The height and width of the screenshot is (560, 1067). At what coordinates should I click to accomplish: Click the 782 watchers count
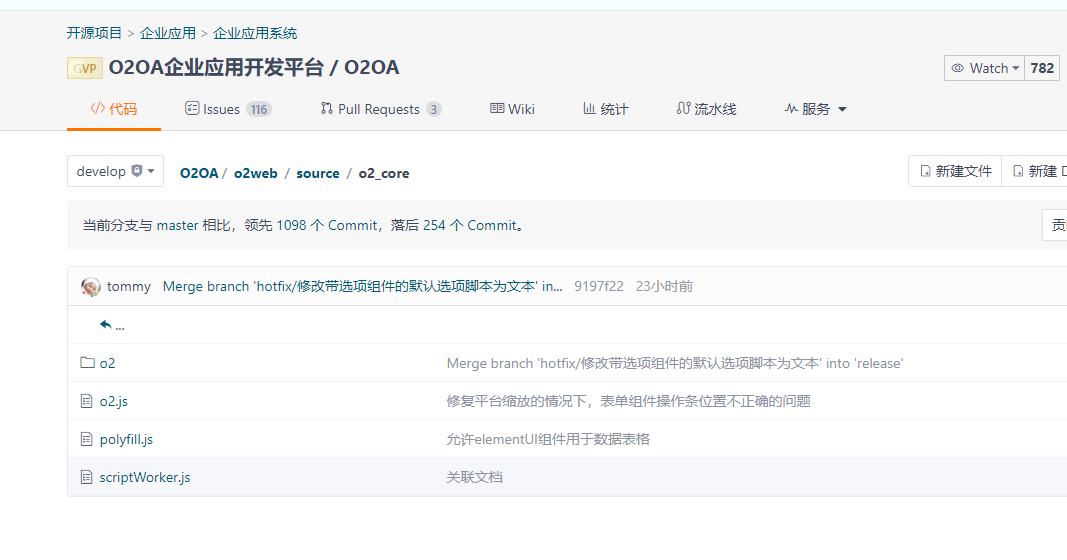coord(1042,68)
